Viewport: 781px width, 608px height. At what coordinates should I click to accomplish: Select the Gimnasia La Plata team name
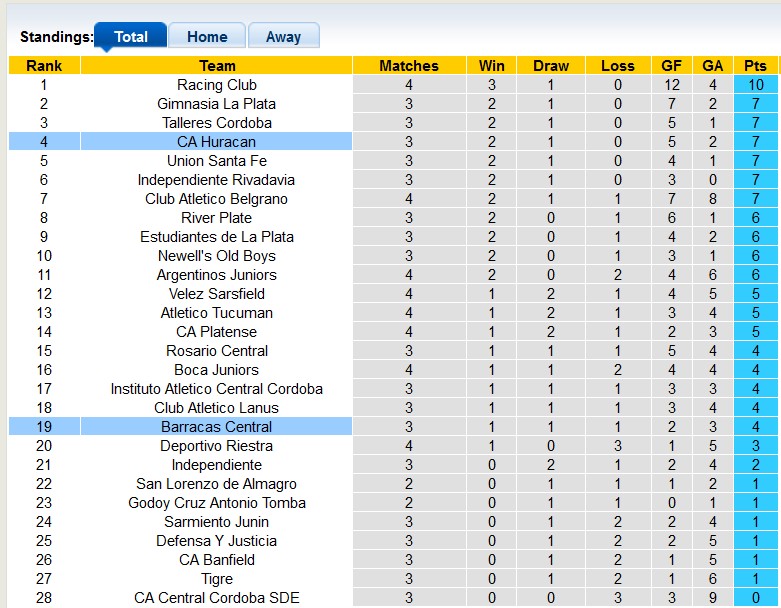(216, 104)
